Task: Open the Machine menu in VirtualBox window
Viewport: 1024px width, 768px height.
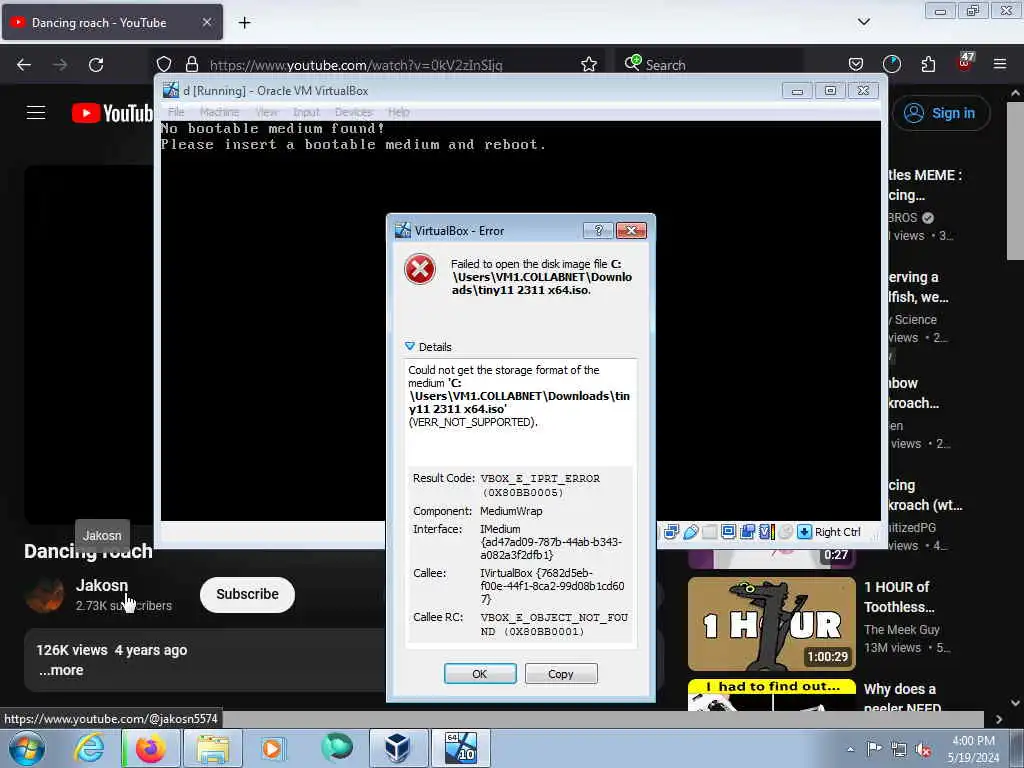Action: [219, 112]
